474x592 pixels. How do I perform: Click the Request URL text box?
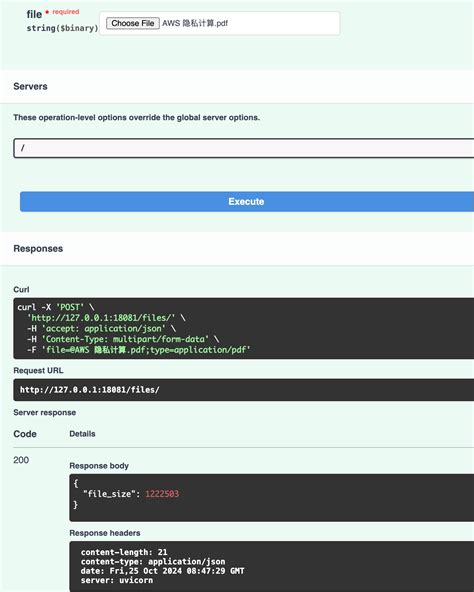(244, 390)
